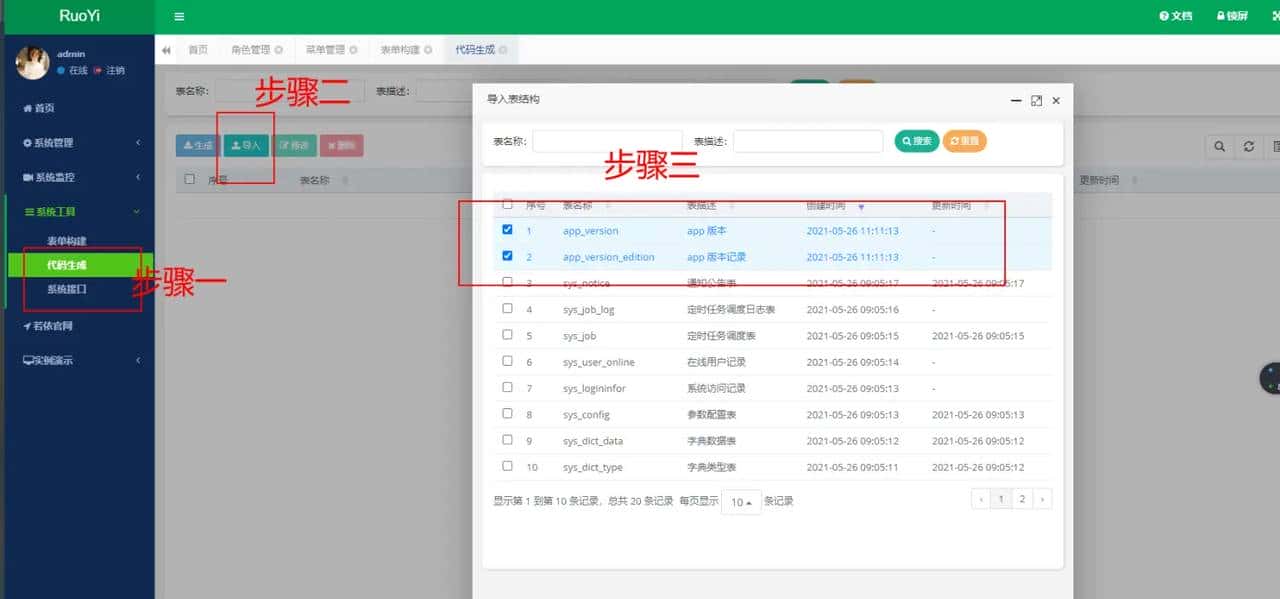Go to page 2 of the dialog table
Image resolution: width=1280 pixels, height=599 pixels.
click(1022, 498)
